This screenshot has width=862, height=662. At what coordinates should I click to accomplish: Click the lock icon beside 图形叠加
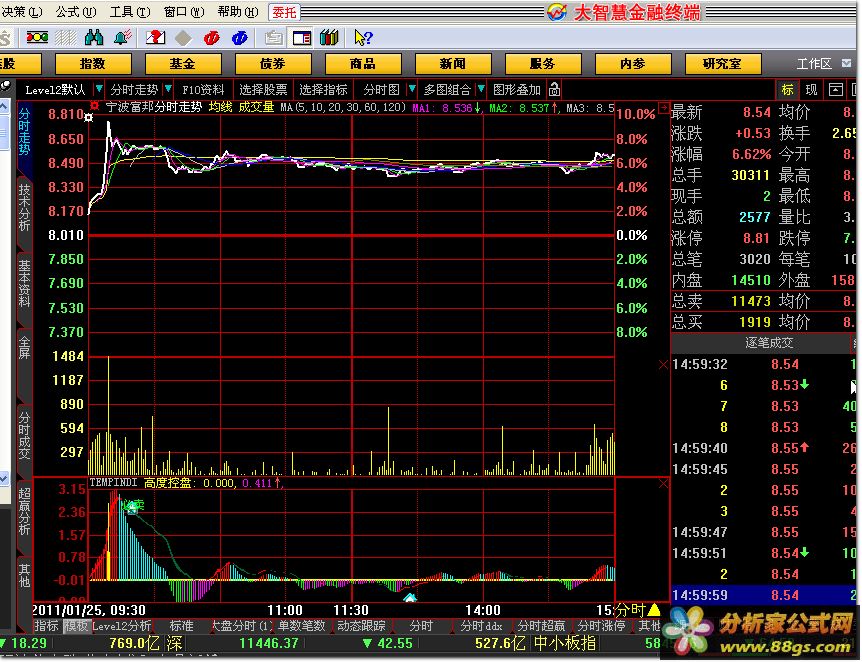pyautogui.click(x=554, y=89)
